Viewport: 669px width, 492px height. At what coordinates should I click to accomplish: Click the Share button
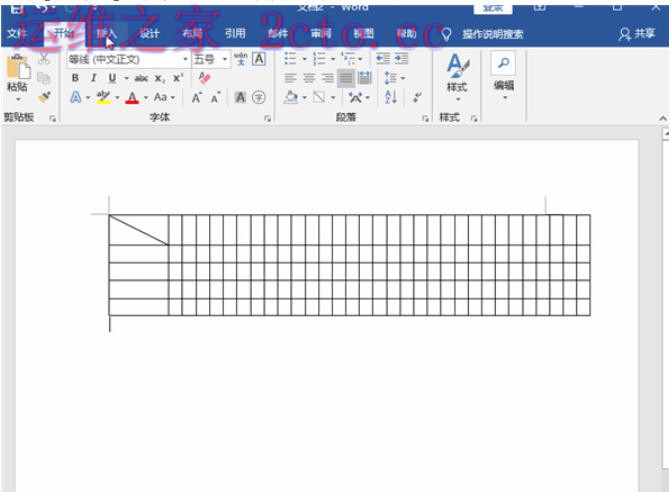[637, 33]
